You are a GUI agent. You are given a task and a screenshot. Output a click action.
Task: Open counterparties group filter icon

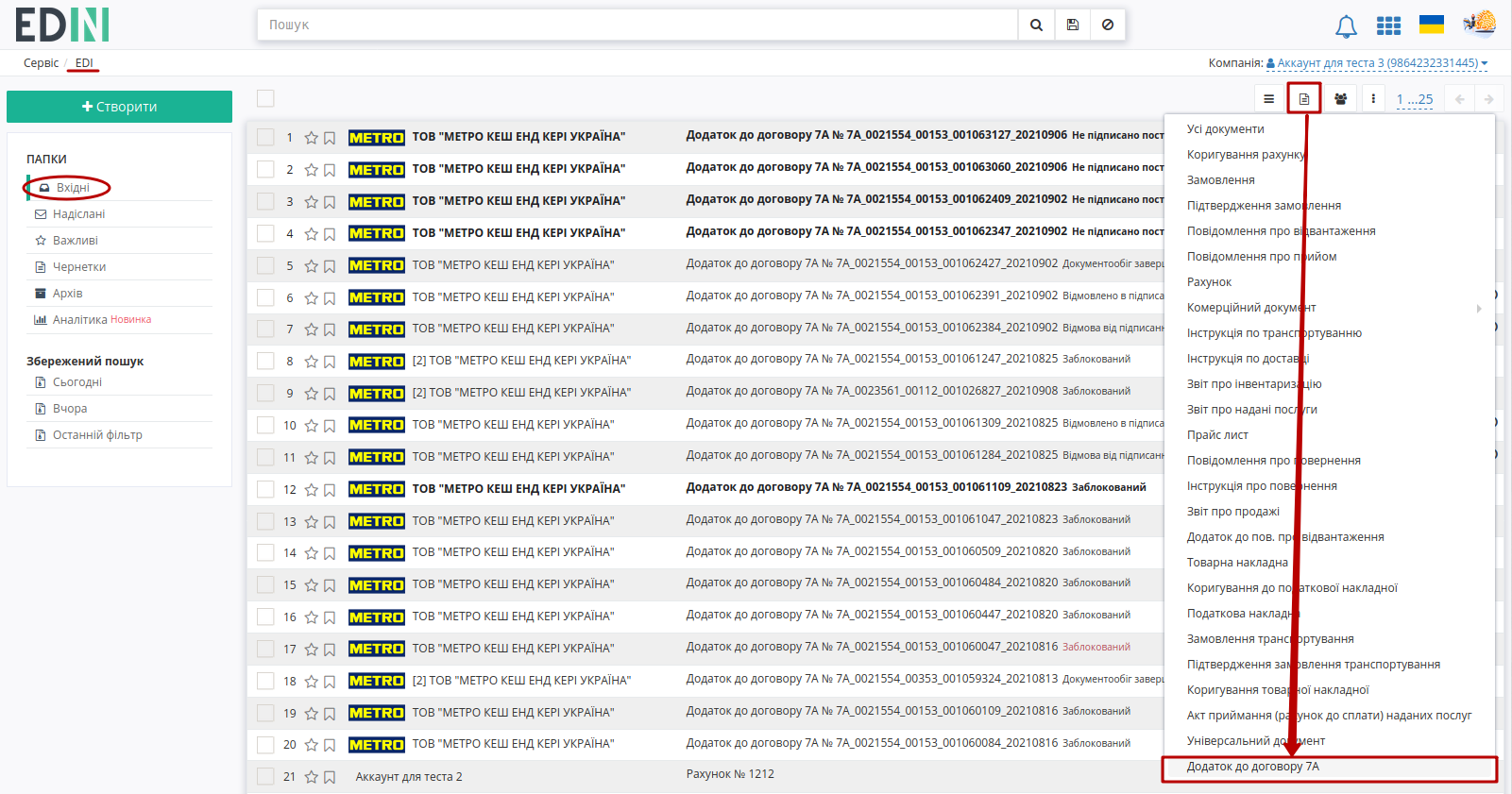tap(1340, 99)
